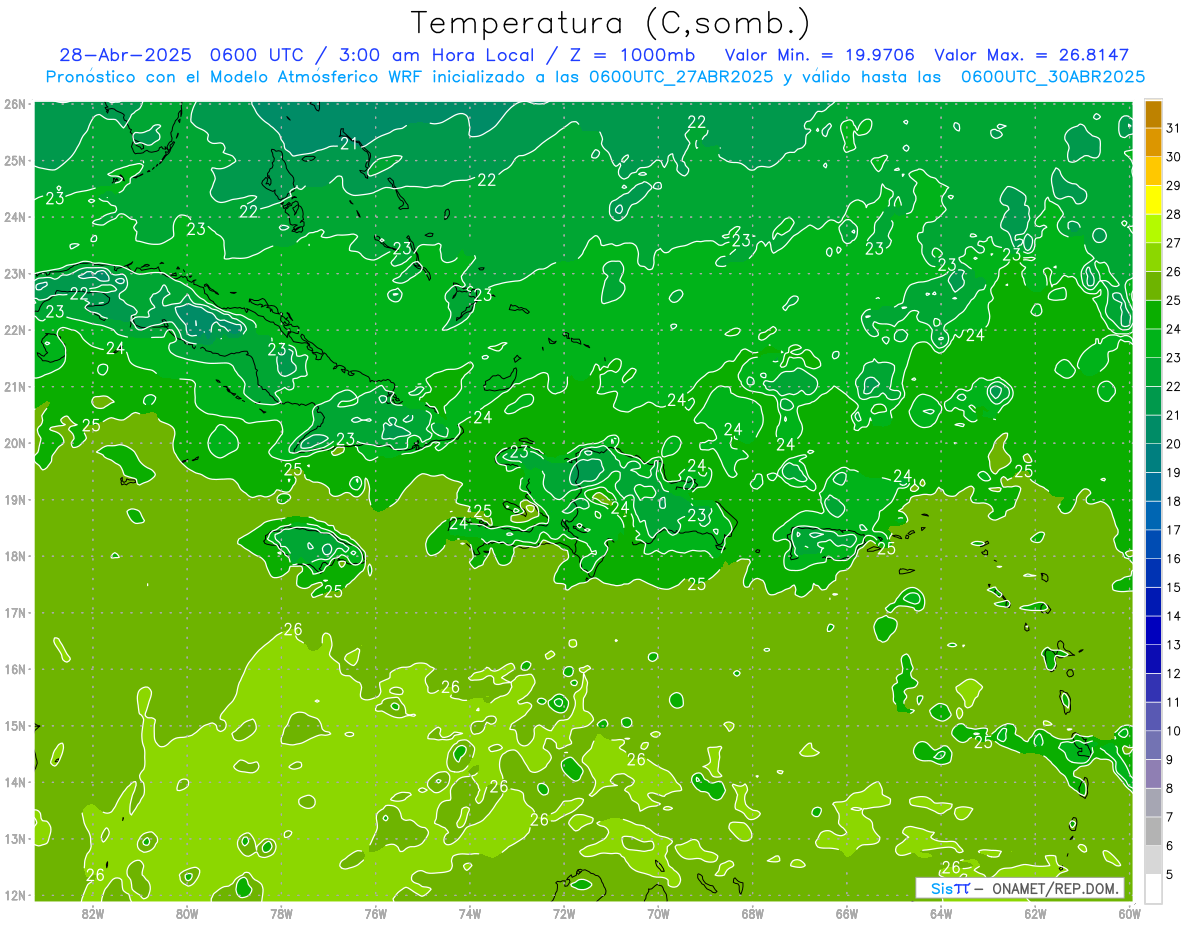Click the colorbar segment between 29 and 30
This screenshot has height=927, width=1200.
pos(1153,172)
